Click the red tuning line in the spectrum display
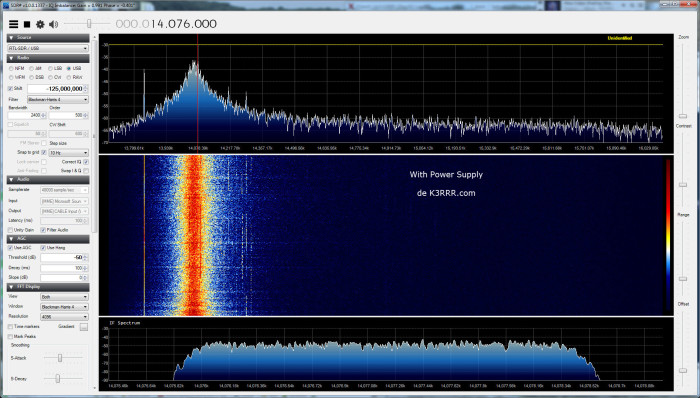Viewport: 700px width, 398px height. (197, 89)
